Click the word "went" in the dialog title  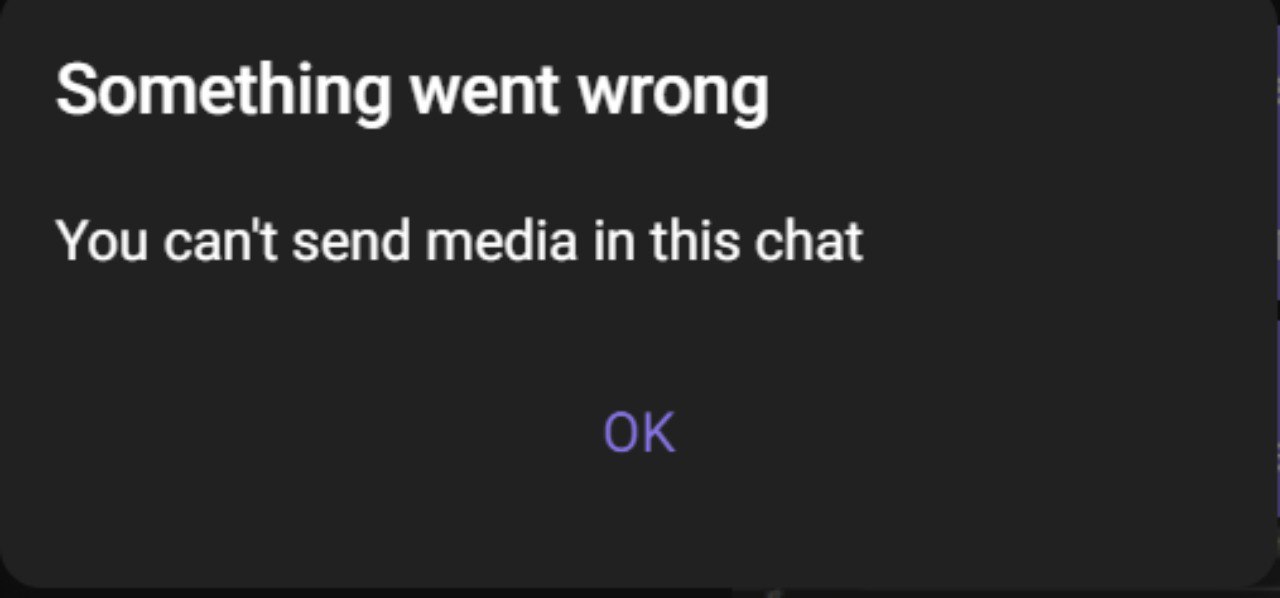click(485, 93)
